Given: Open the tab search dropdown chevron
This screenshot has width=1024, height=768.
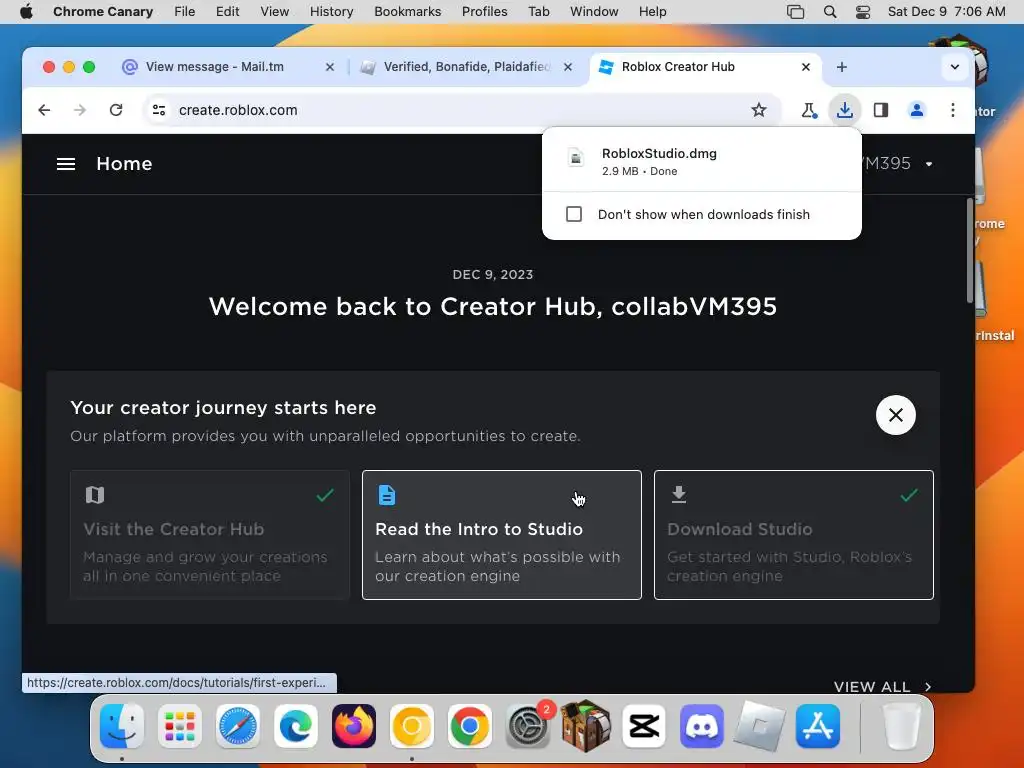Looking at the screenshot, I should tap(954, 67).
